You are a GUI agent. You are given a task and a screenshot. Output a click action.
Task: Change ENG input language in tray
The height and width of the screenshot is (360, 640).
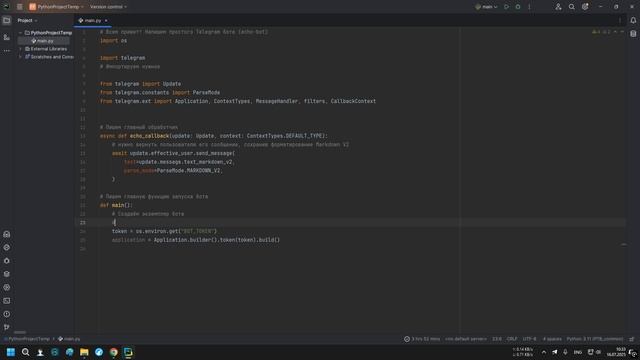click(578, 352)
